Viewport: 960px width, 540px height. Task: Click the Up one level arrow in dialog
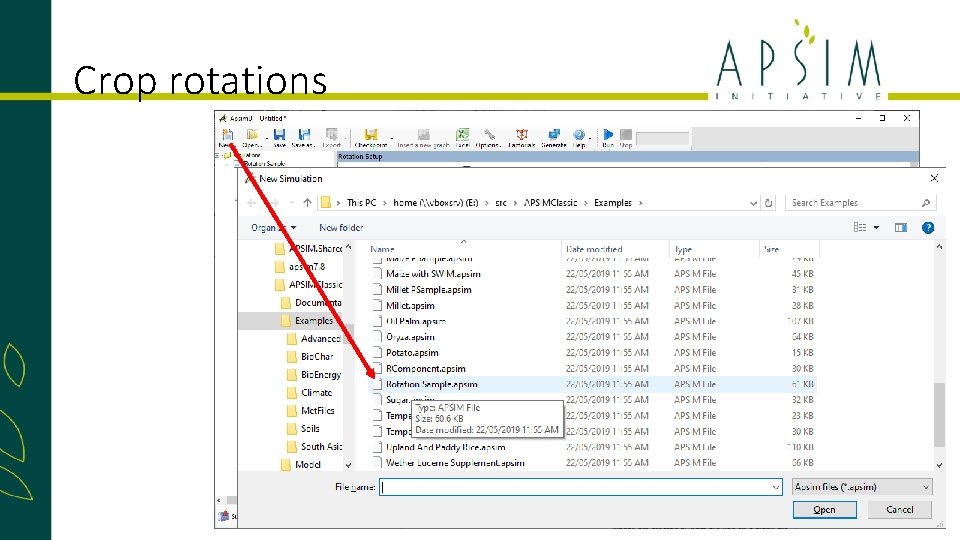(x=307, y=203)
